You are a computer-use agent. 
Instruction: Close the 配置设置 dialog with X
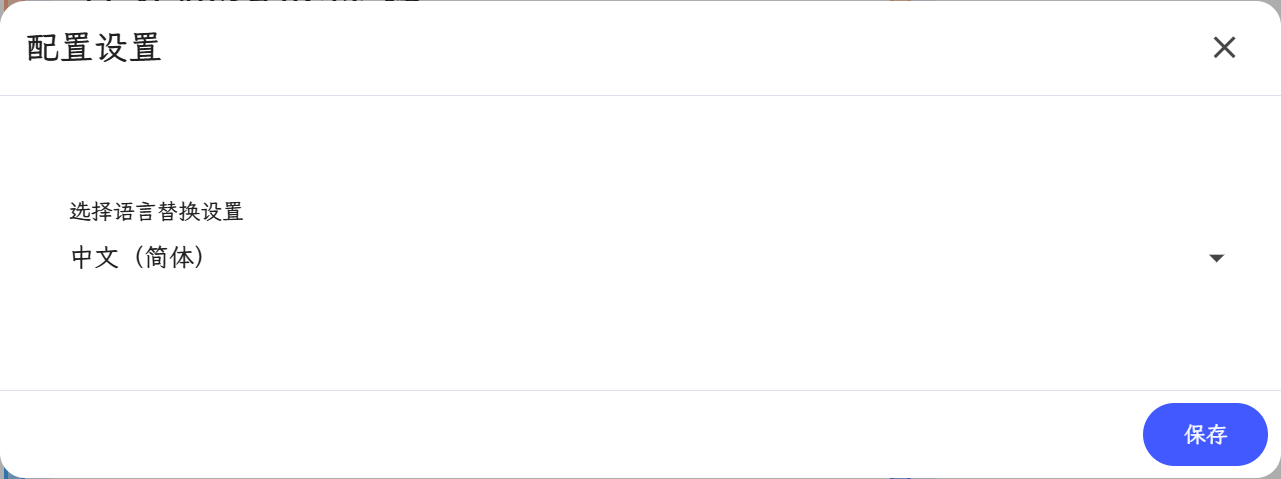click(x=1224, y=47)
